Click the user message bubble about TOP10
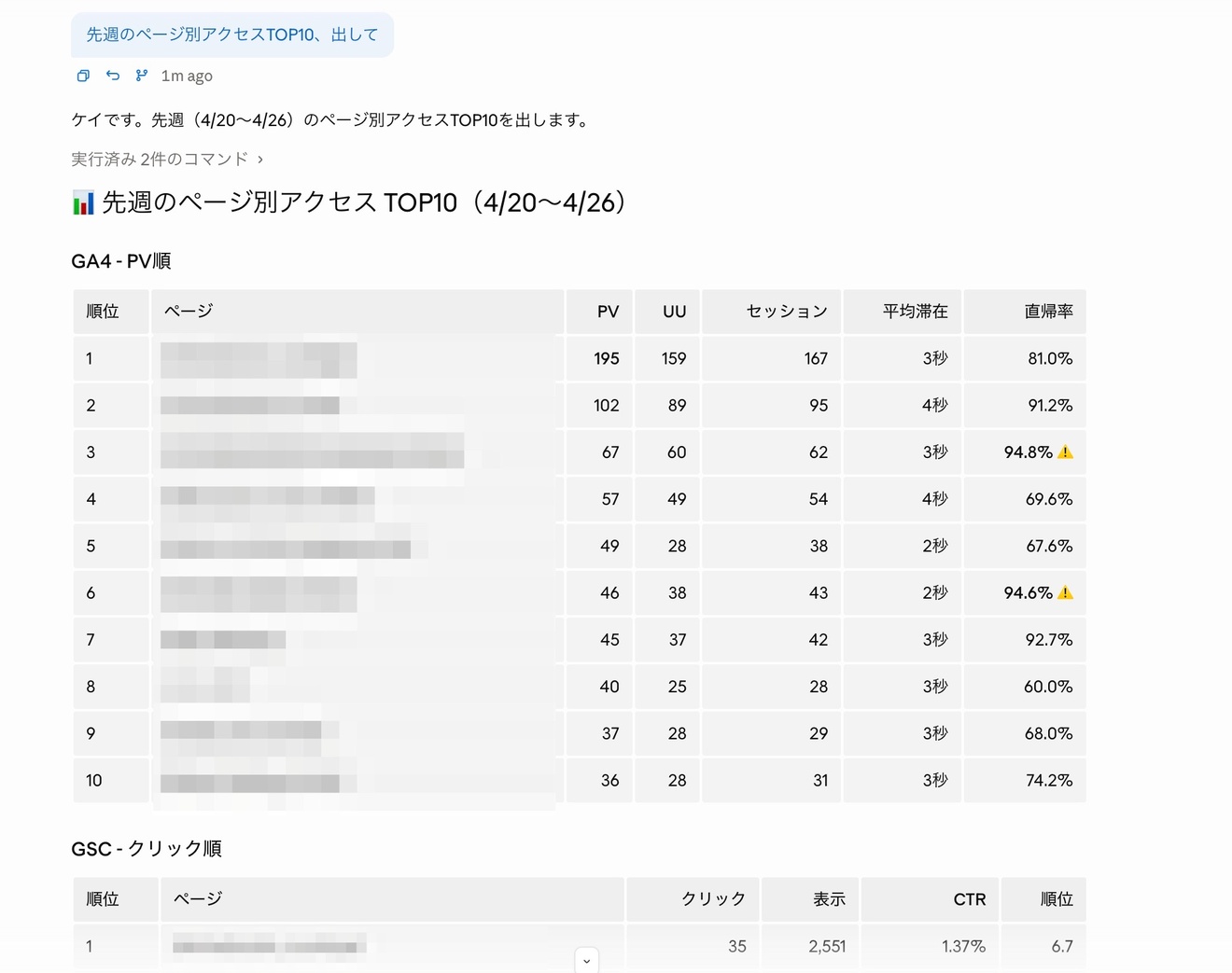 tap(232, 35)
